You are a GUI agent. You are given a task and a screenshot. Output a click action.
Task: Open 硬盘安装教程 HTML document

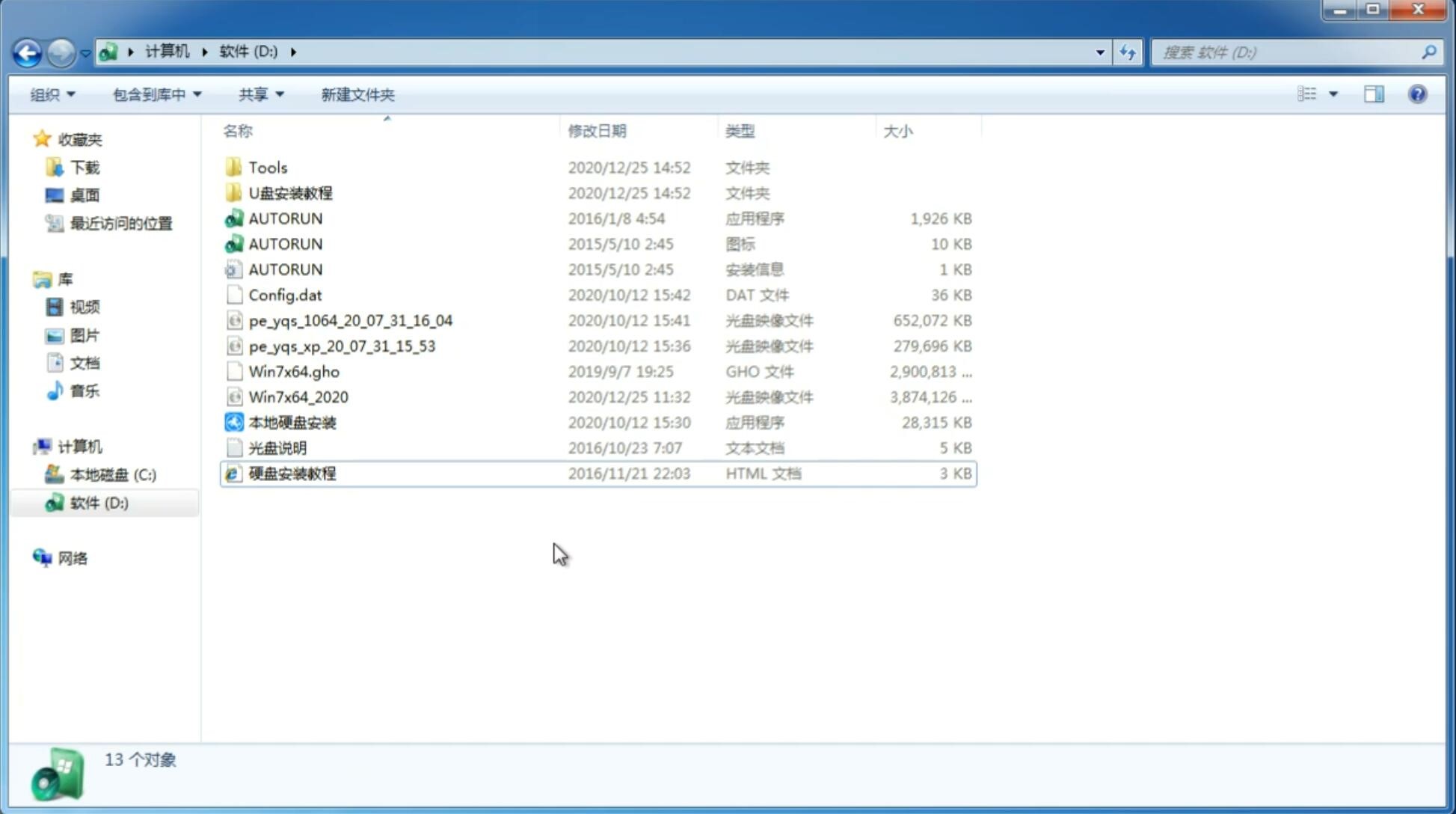pos(291,473)
